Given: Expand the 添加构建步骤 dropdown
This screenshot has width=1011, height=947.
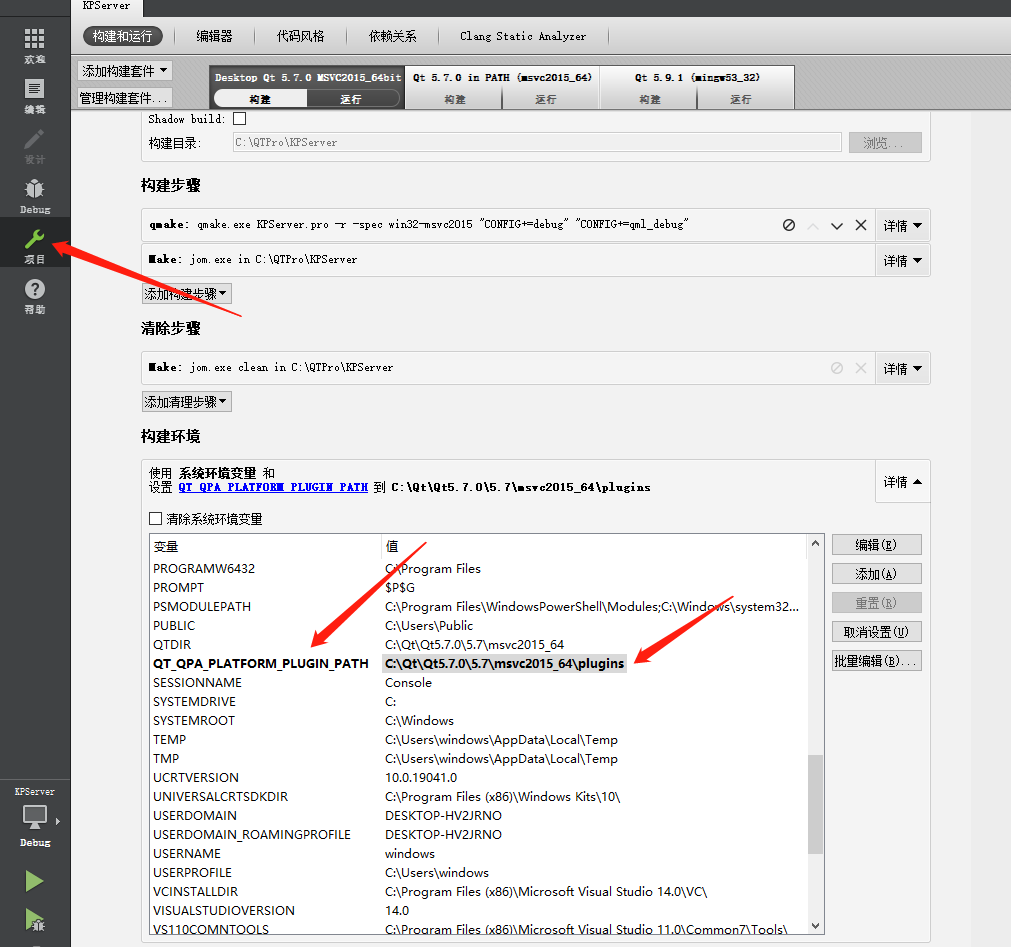Looking at the screenshot, I should pos(186,293).
